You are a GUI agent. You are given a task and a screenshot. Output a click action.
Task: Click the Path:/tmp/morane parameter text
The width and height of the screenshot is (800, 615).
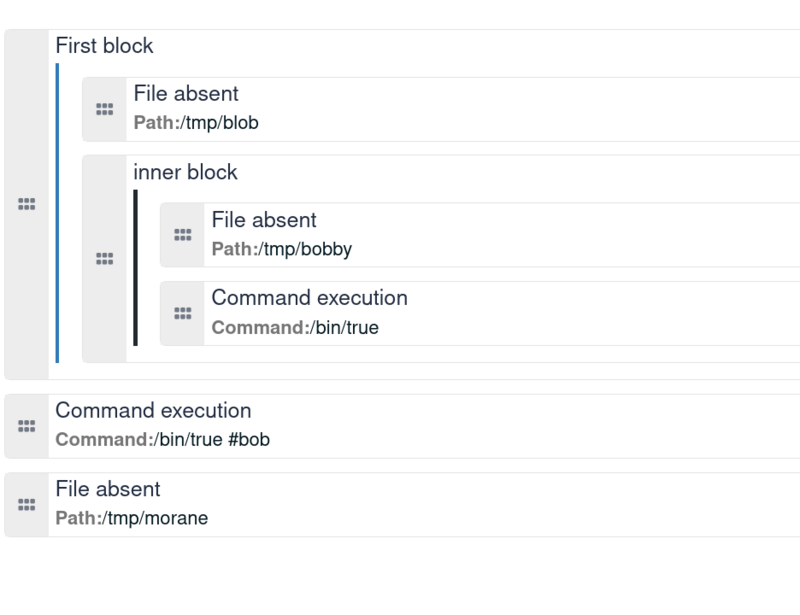click(x=132, y=518)
